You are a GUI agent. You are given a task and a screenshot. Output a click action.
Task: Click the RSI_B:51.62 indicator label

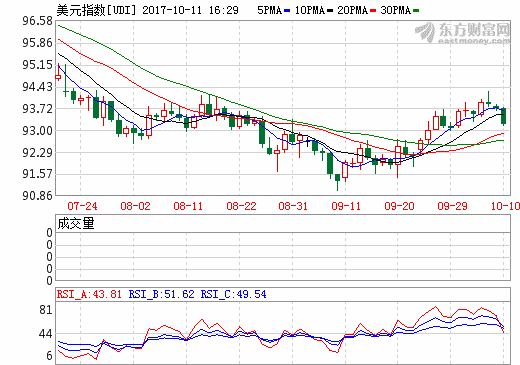click(161, 294)
